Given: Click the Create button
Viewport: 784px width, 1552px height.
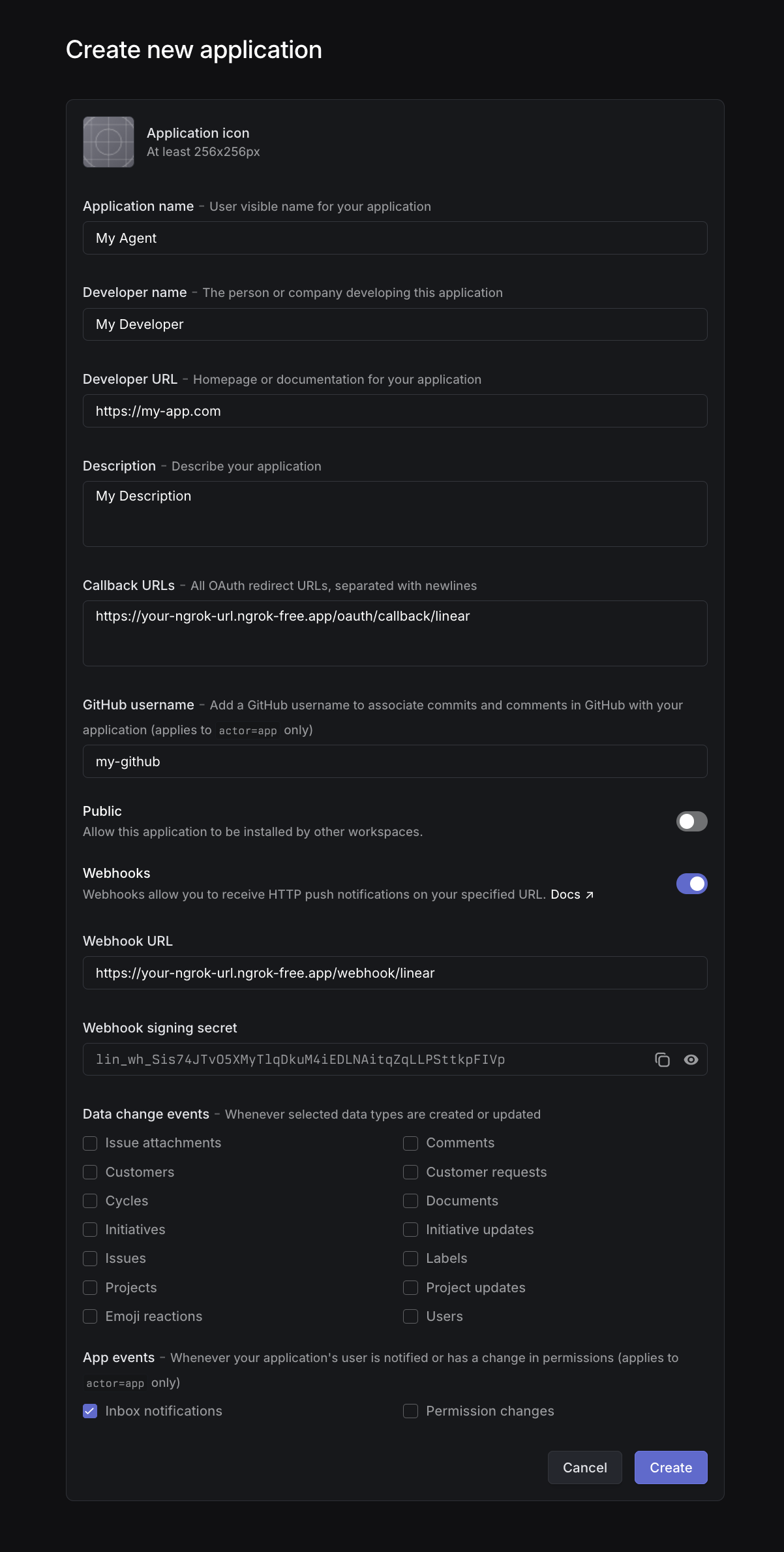Looking at the screenshot, I should [x=671, y=1467].
